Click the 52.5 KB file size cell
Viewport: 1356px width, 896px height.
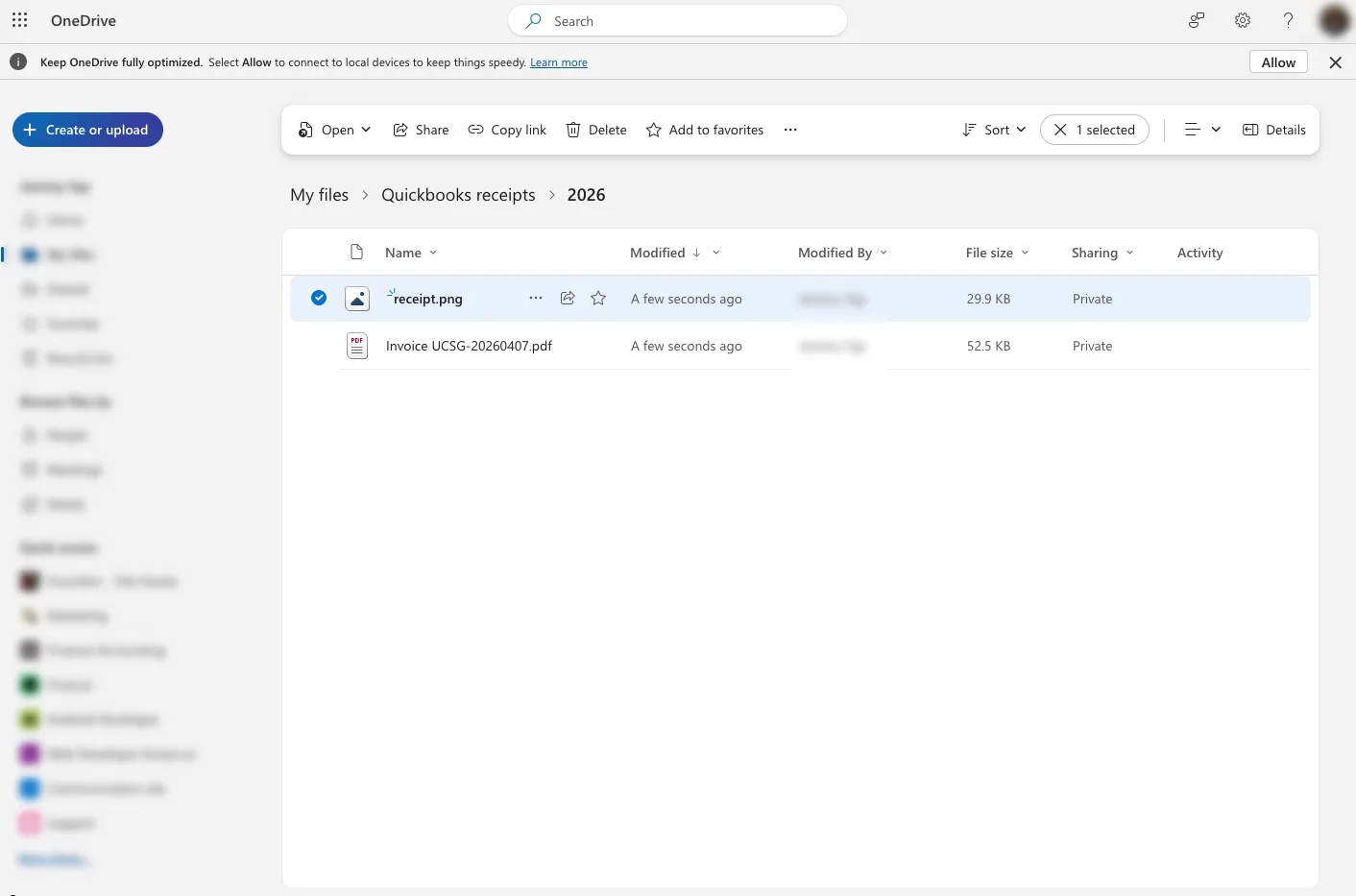pos(988,346)
